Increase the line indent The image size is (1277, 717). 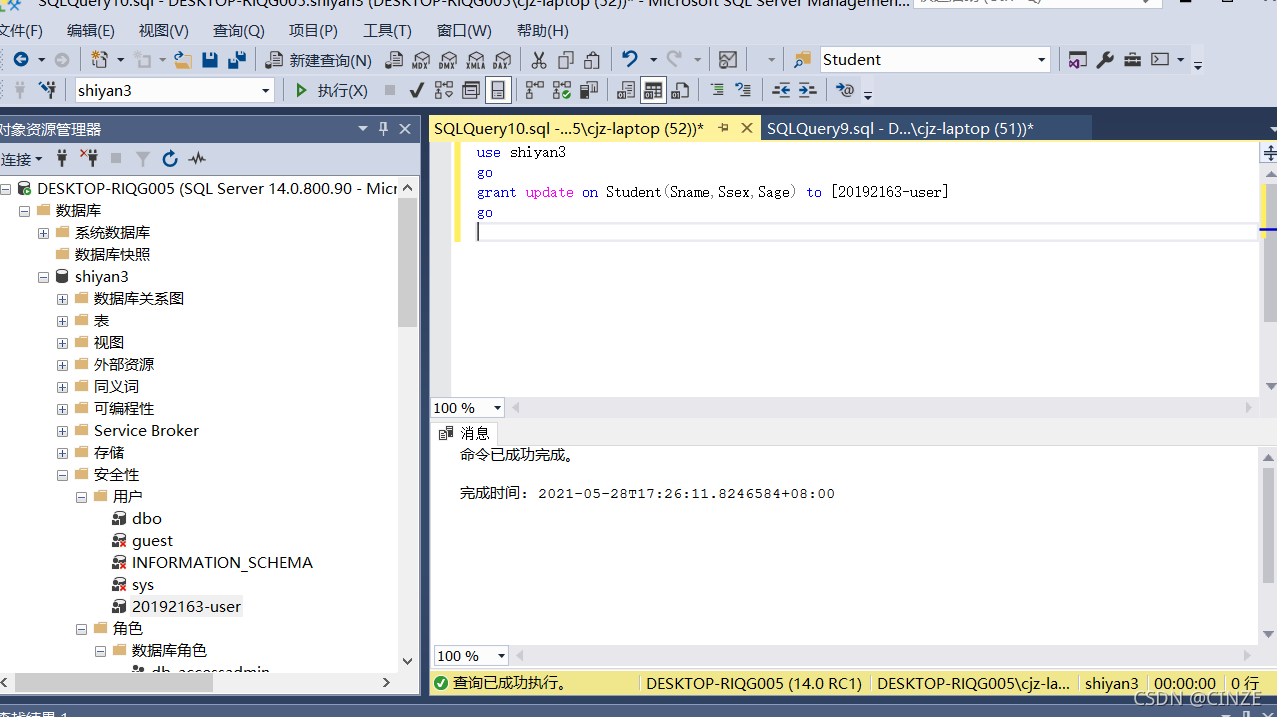pyautogui.click(x=807, y=90)
